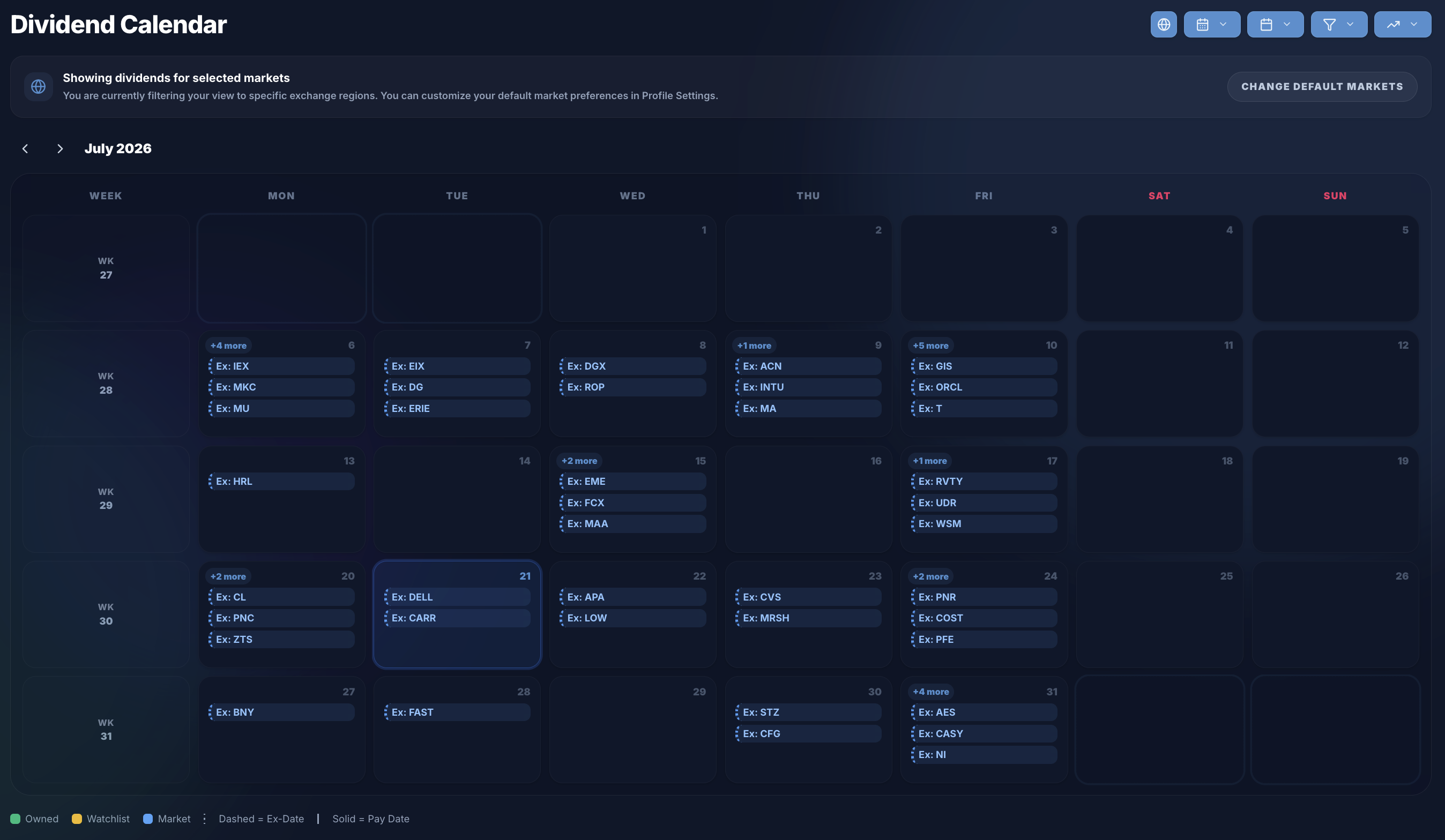This screenshot has width=1445, height=840.
Task: Open the Ex: RVTY entry
Action: pyautogui.click(x=984, y=481)
